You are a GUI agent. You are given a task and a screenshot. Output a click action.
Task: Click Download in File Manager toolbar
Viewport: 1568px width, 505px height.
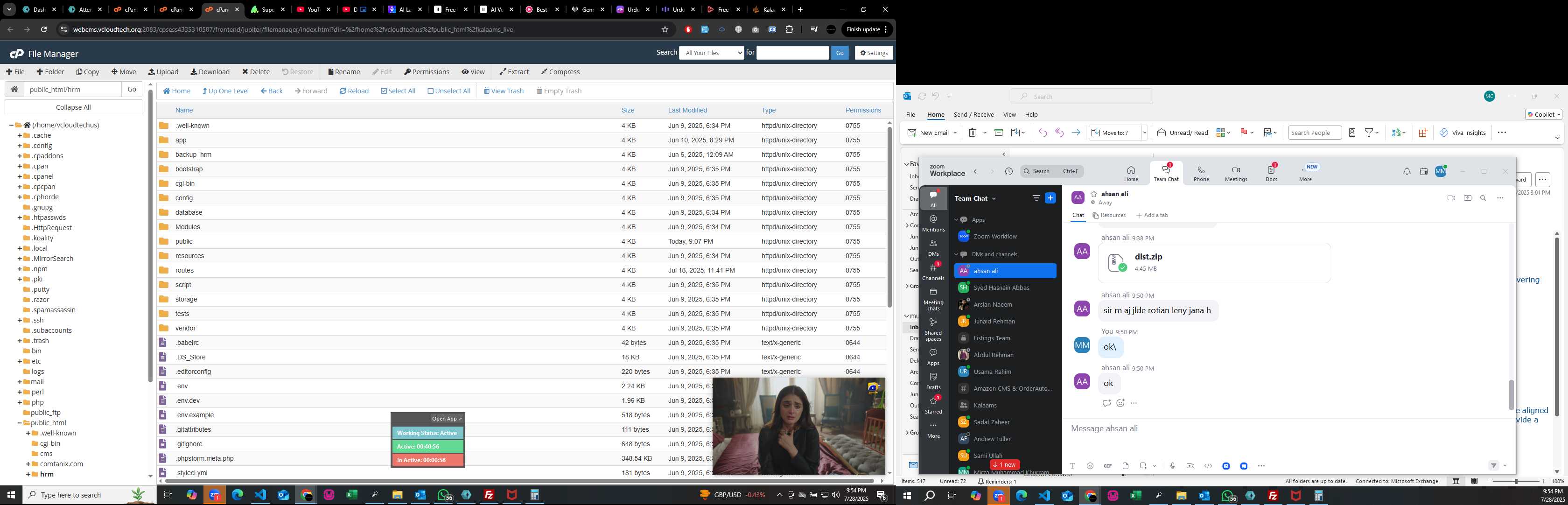coord(210,72)
